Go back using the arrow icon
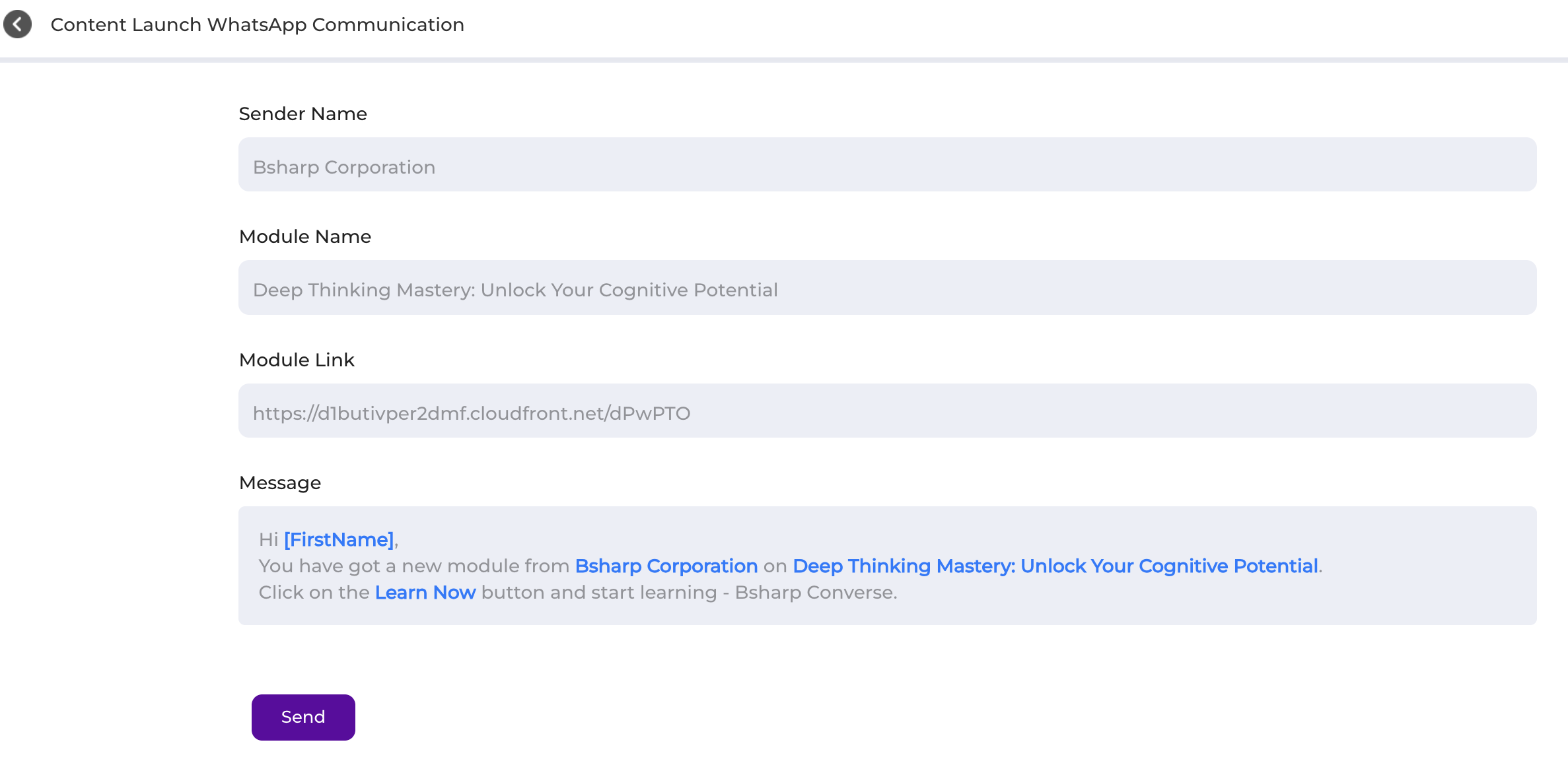Screen dimensions: 1568x767 [17, 24]
